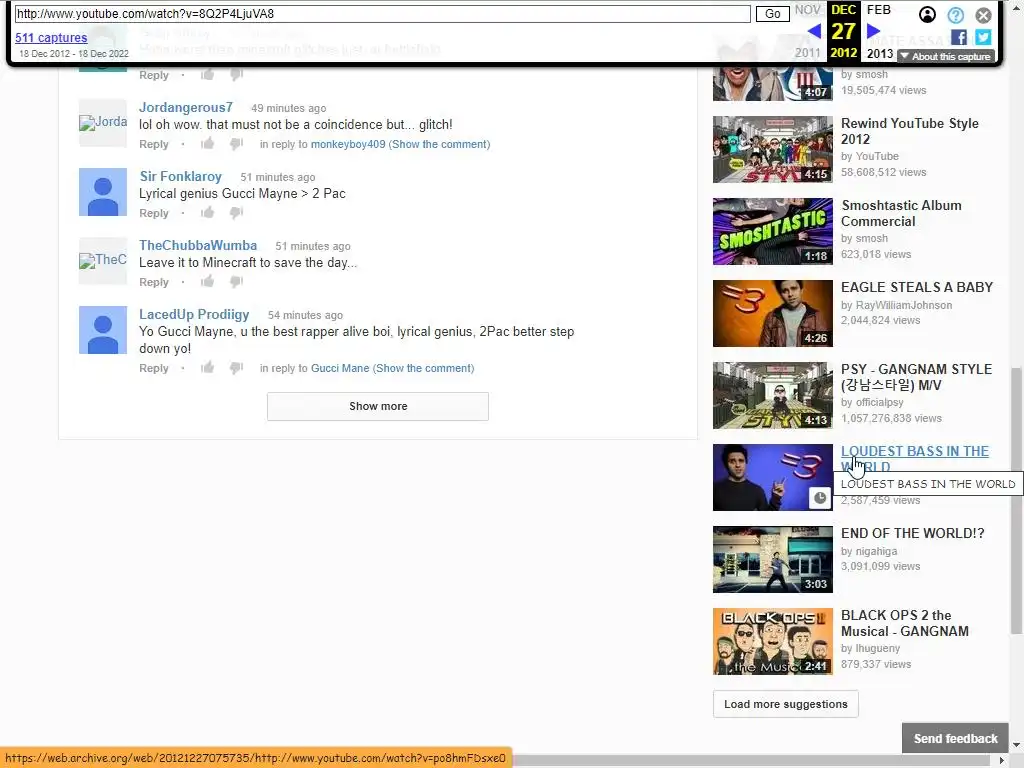Click Load more suggestions button

[x=786, y=704]
